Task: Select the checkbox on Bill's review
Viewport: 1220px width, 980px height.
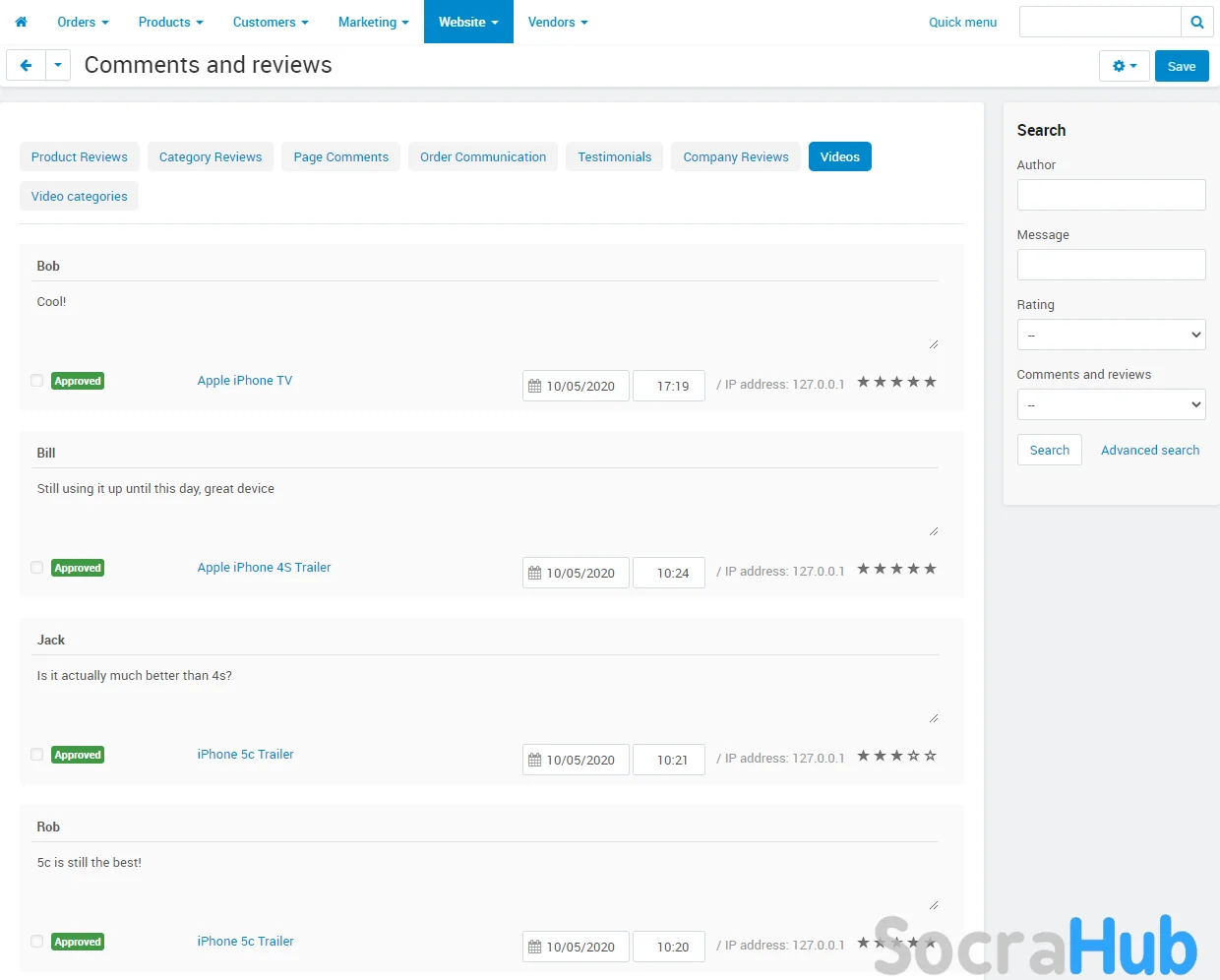Action: 36,568
